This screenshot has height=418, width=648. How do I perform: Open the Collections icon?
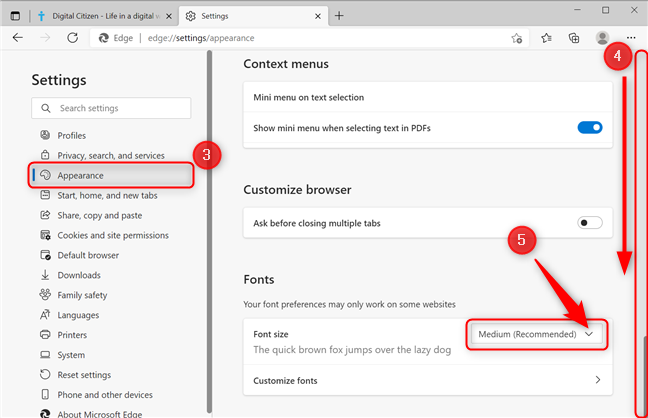[x=574, y=38]
